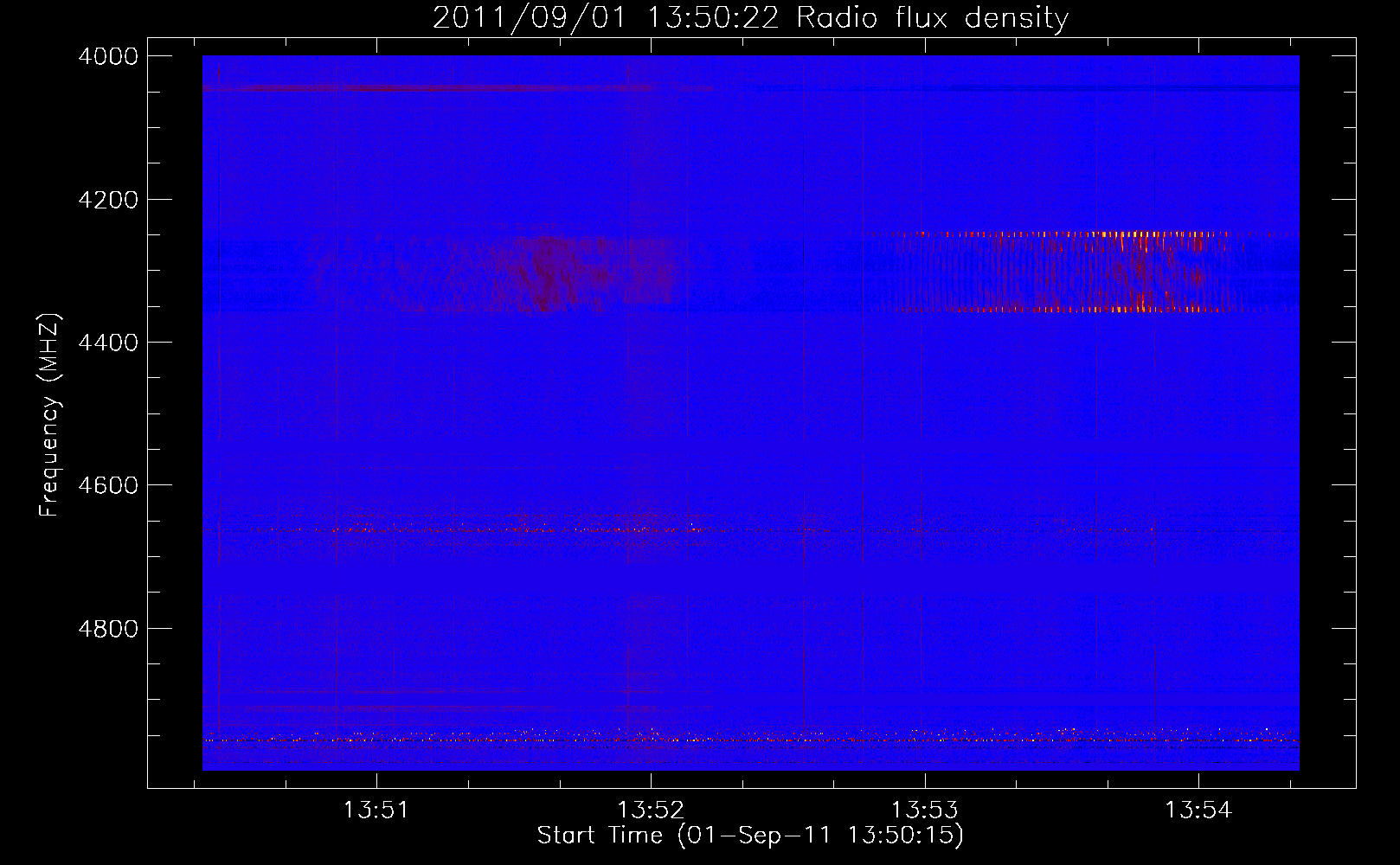Select the 4200 frequency axis label
This screenshot has width=1400, height=865.
click(x=108, y=200)
